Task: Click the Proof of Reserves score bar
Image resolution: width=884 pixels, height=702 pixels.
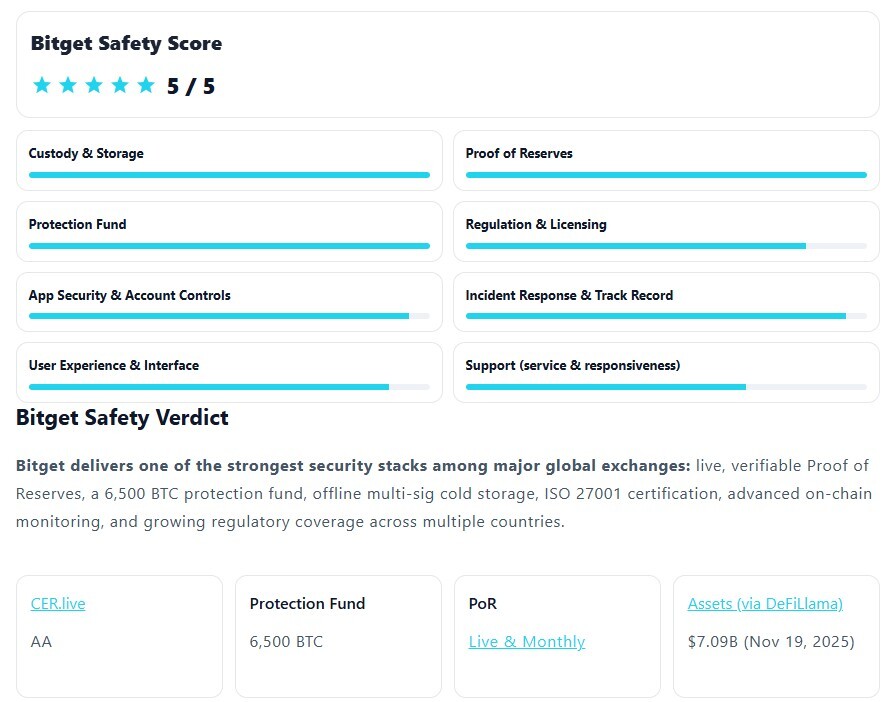Action: pyautogui.click(x=665, y=174)
